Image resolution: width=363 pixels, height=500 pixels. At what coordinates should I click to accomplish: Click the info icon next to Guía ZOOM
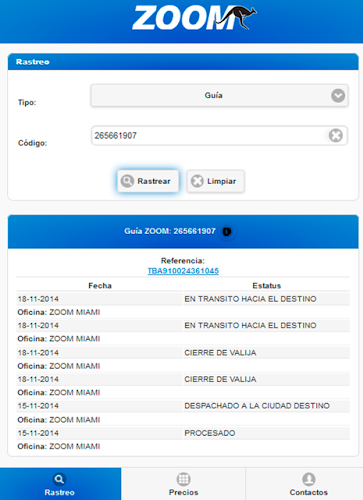227,231
